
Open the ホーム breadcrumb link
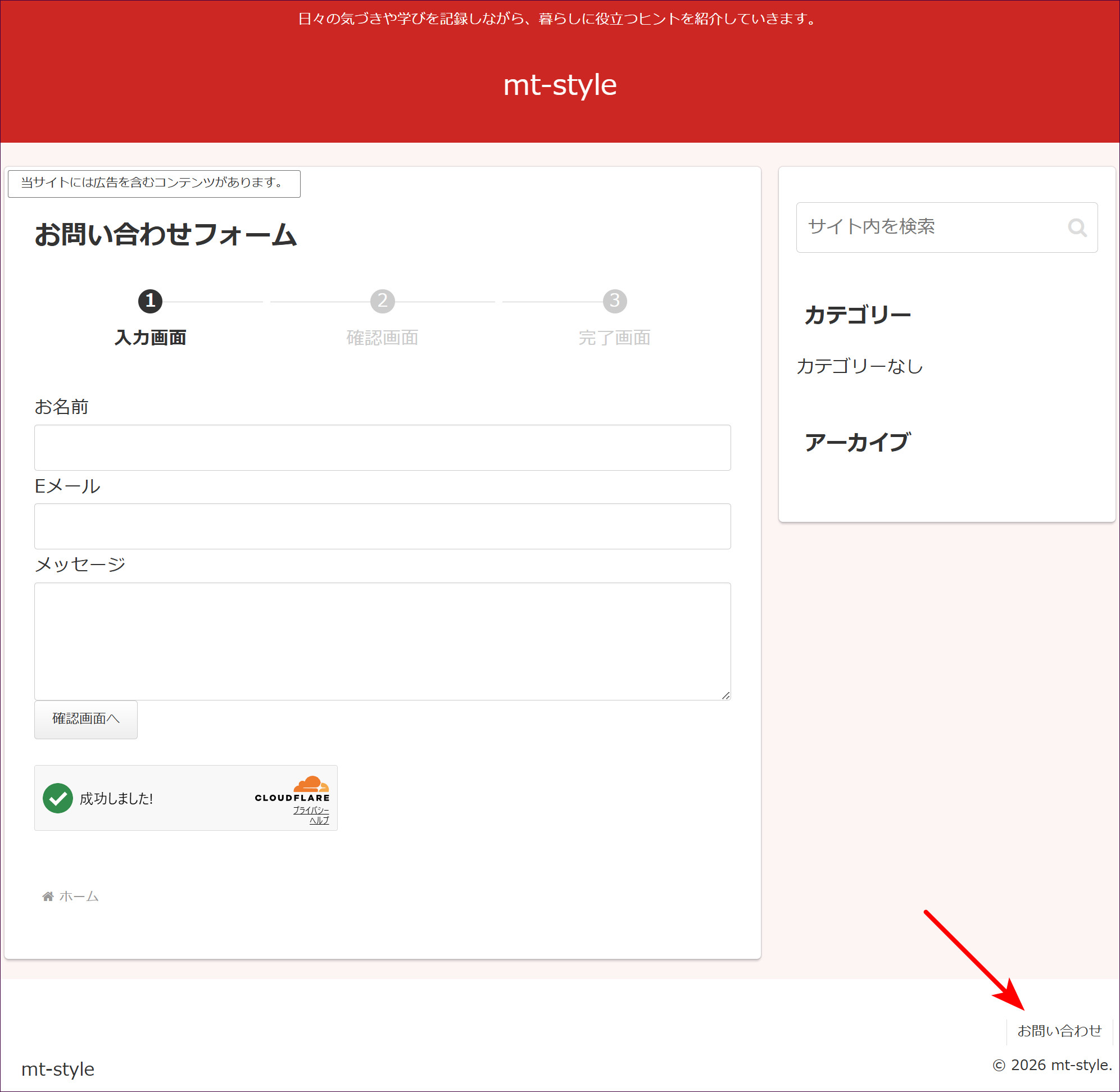click(79, 897)
